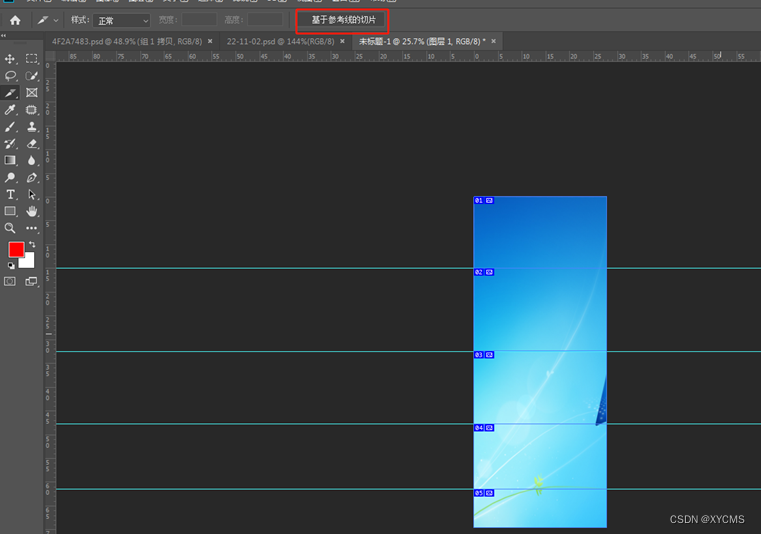Select the Frame tool
This screenshot has height=534, width=761.
pos(32,93)
